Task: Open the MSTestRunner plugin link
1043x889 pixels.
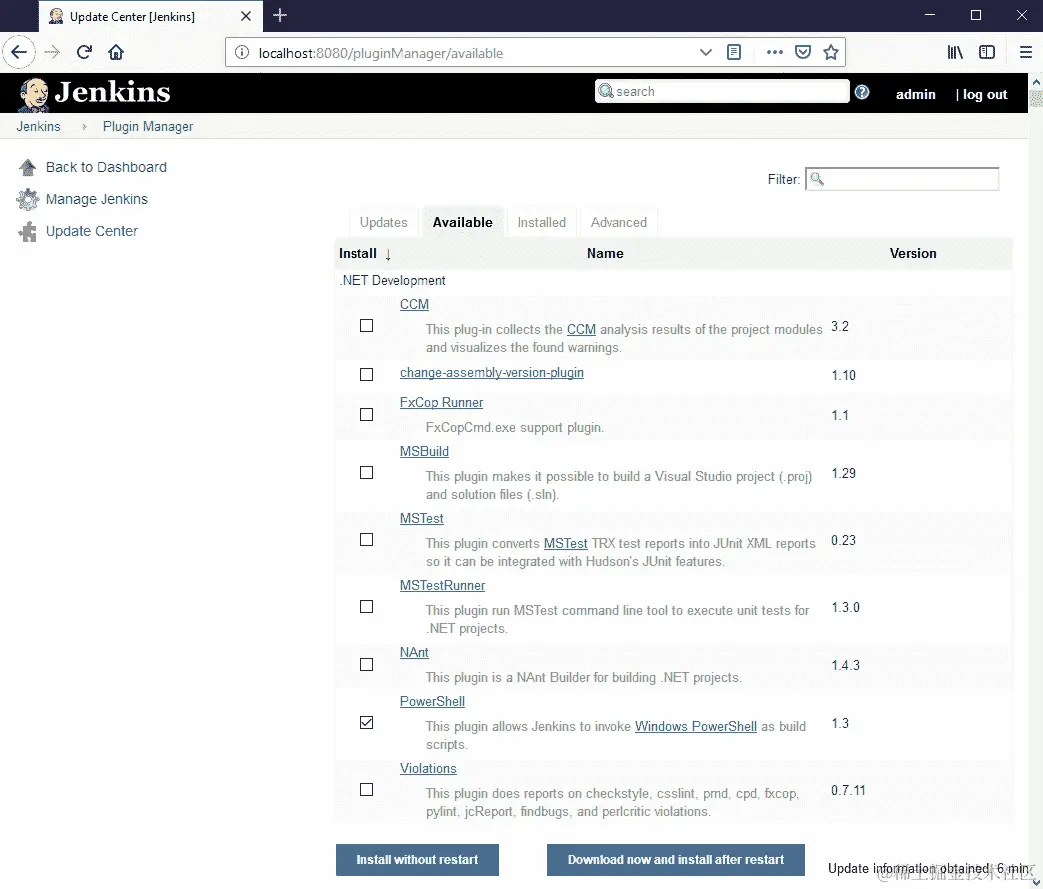Action: click(x=442, y=586)
